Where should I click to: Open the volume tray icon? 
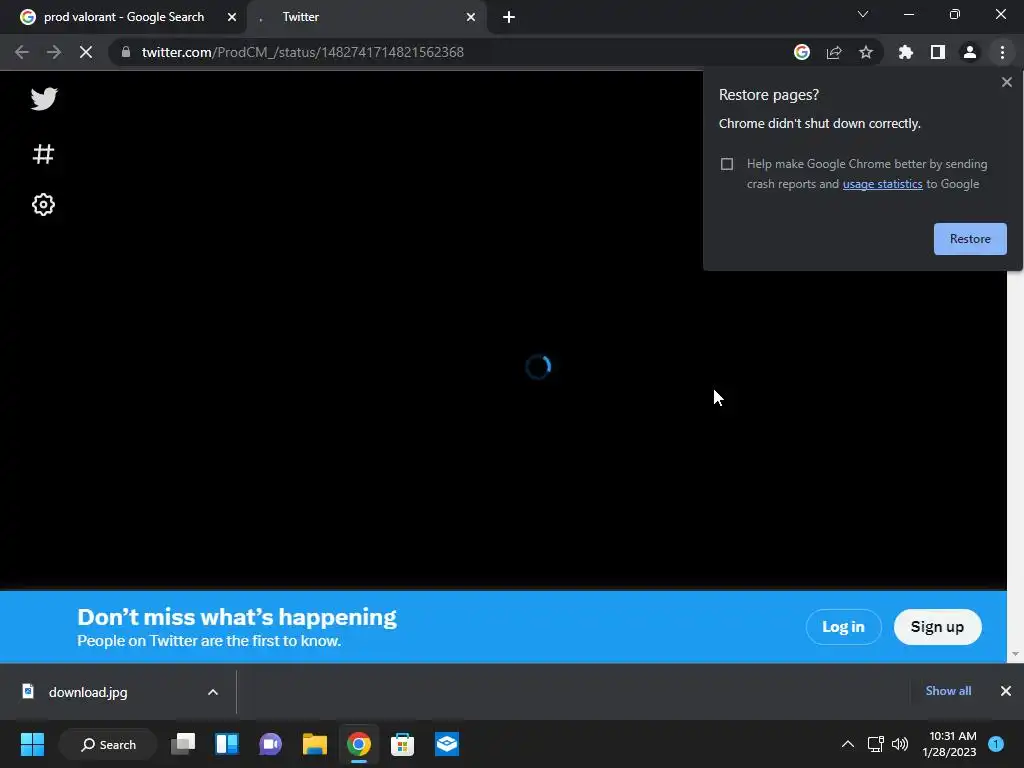pyautogui.click(x=900, y=744)
